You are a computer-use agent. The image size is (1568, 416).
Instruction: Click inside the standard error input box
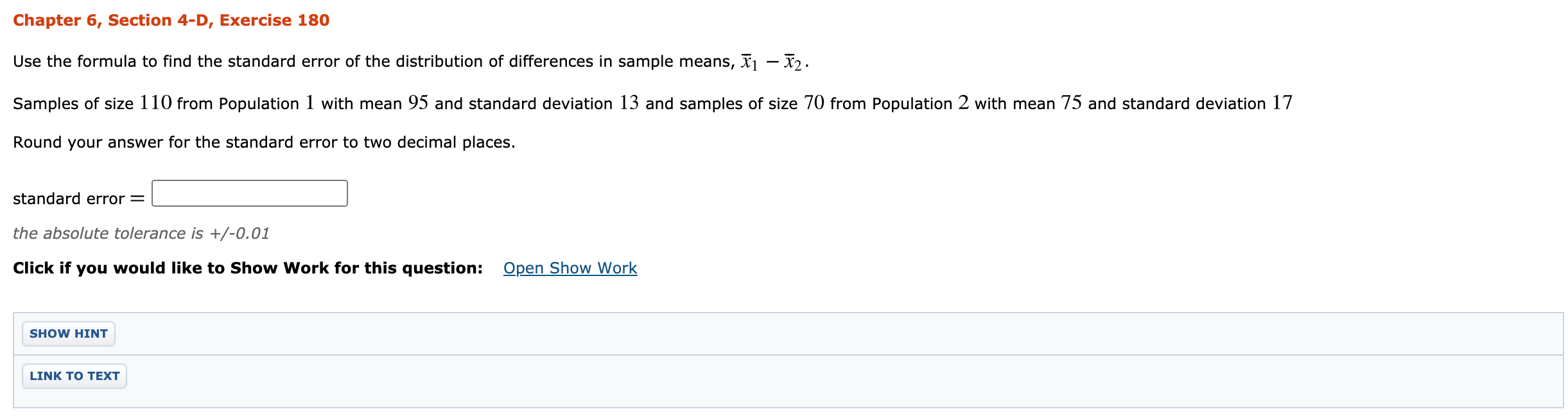(x=249, y=191)
